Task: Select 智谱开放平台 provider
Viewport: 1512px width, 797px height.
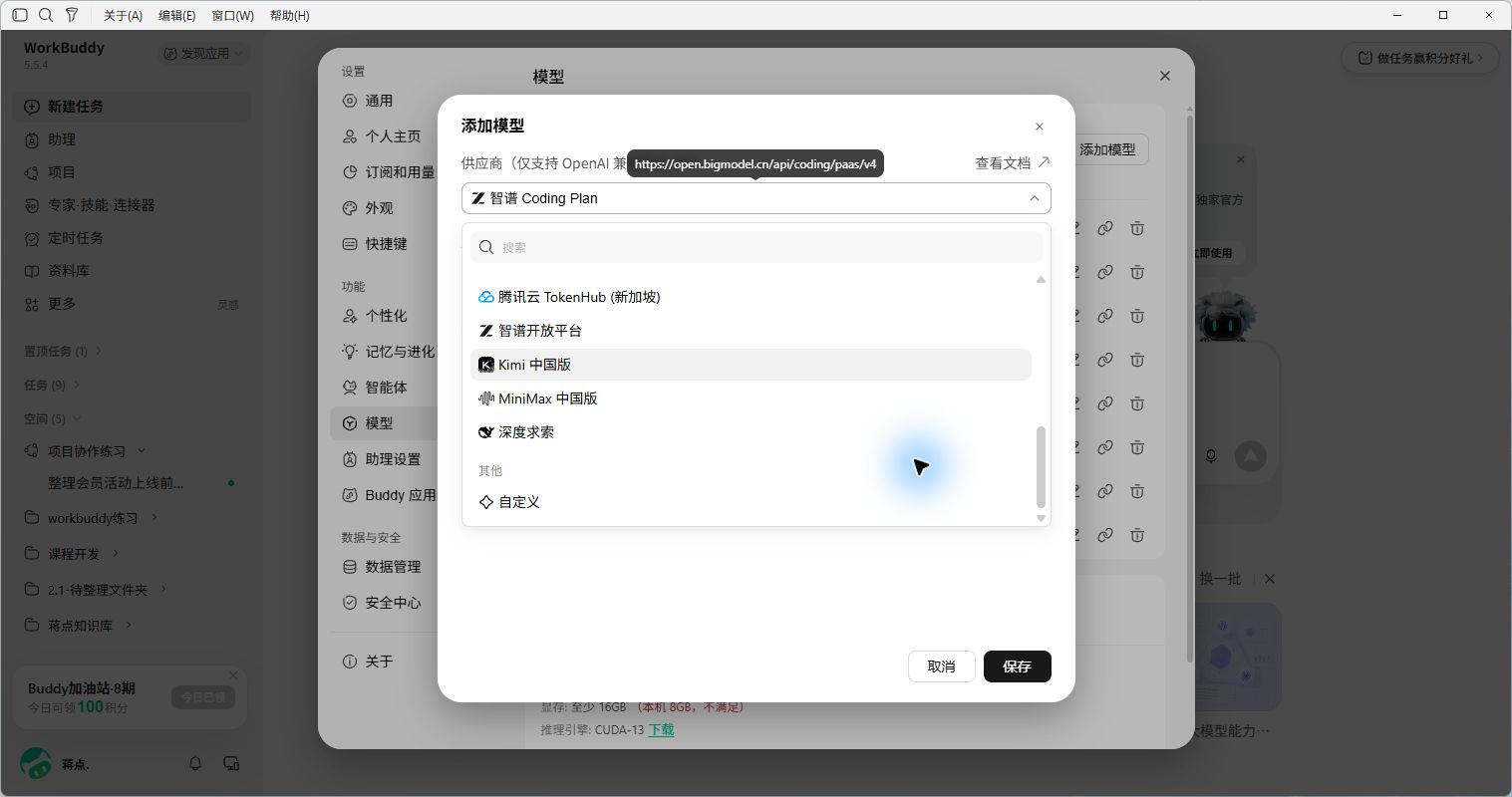Action: click(751, 331)
